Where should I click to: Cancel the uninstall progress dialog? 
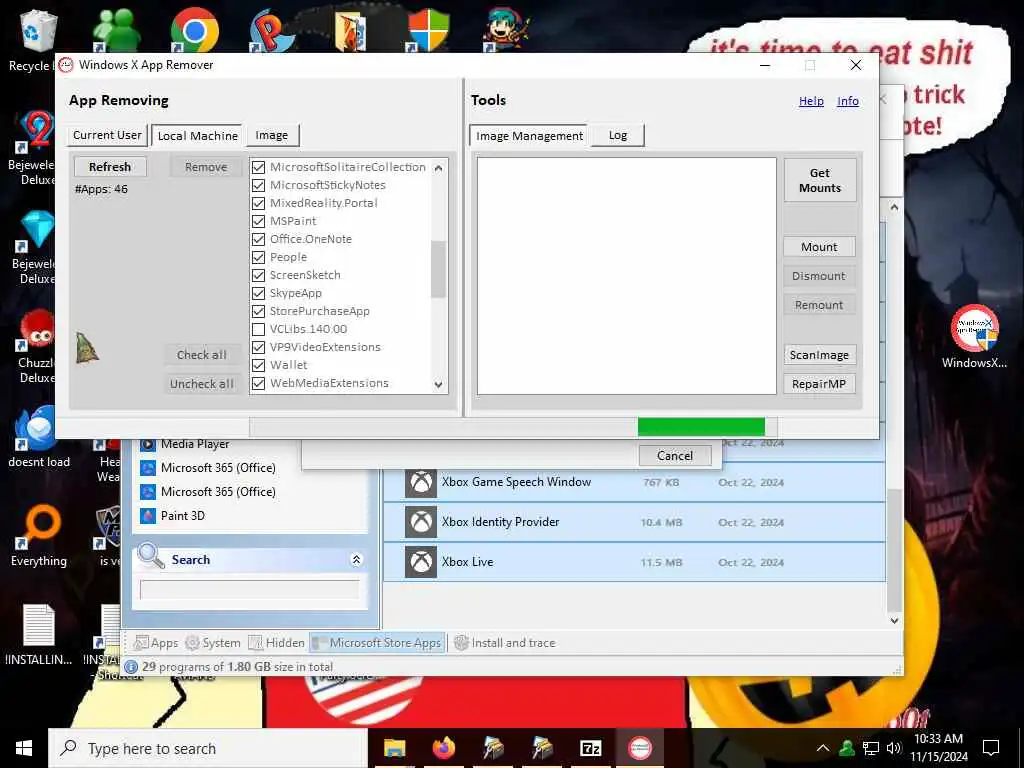675,456
